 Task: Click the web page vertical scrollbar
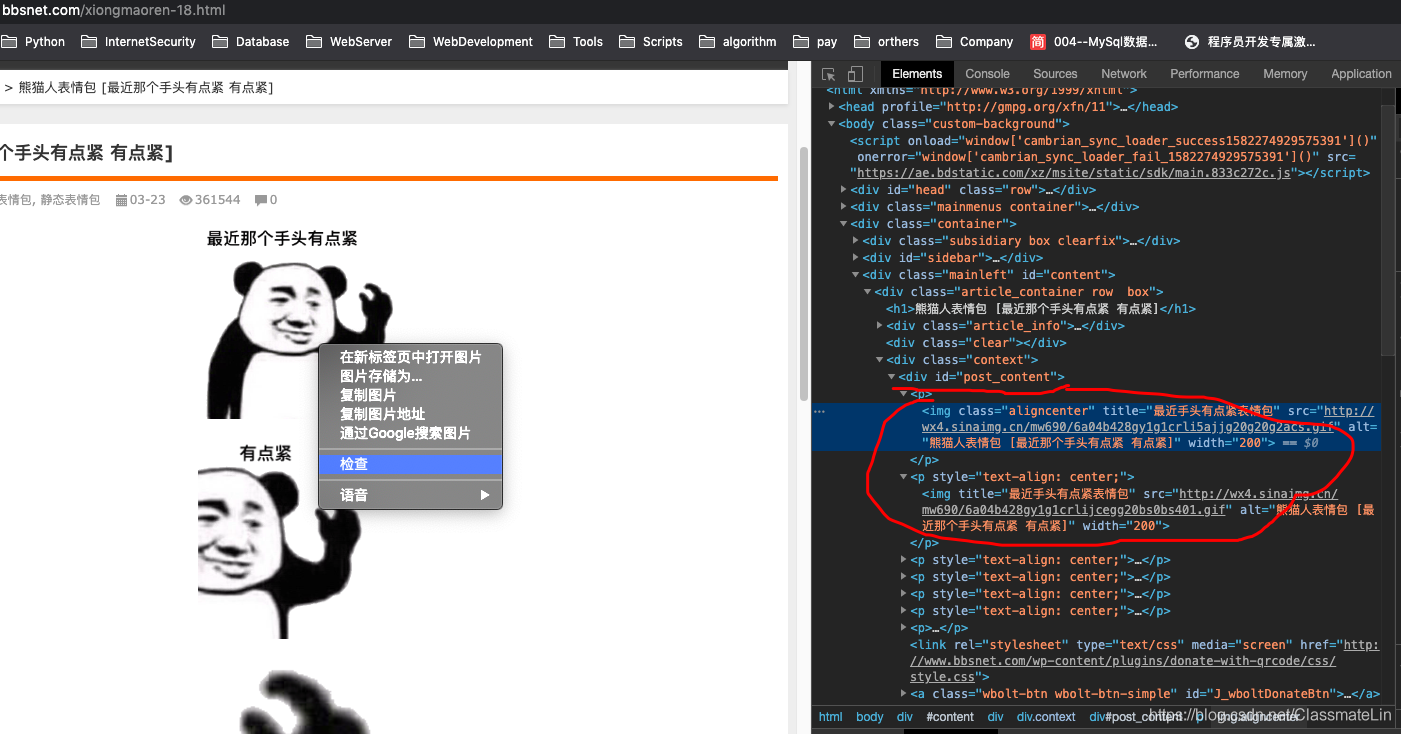803,272
